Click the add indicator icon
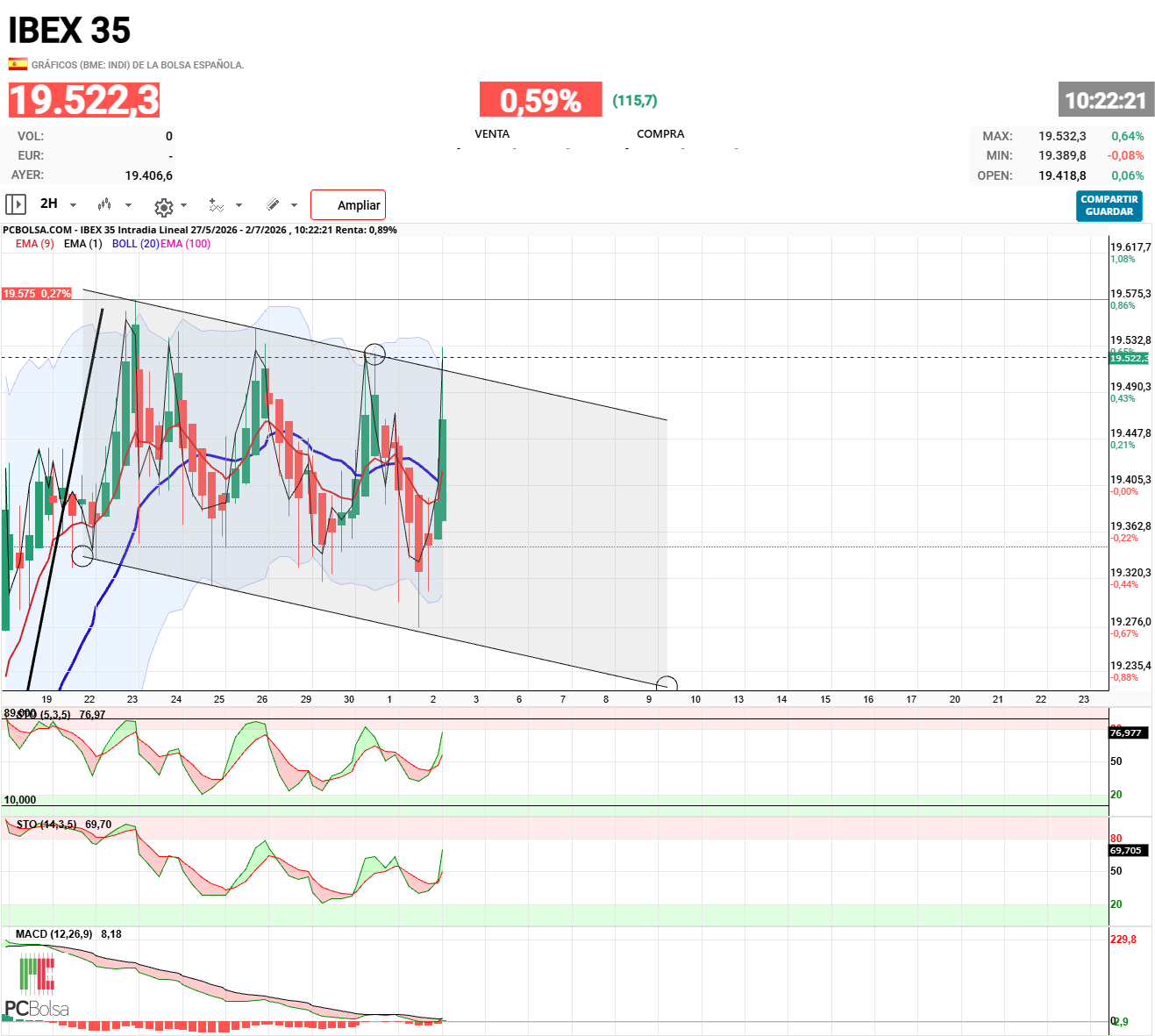This screenshot has height=1036, width=1155. (x=217, y=205)
